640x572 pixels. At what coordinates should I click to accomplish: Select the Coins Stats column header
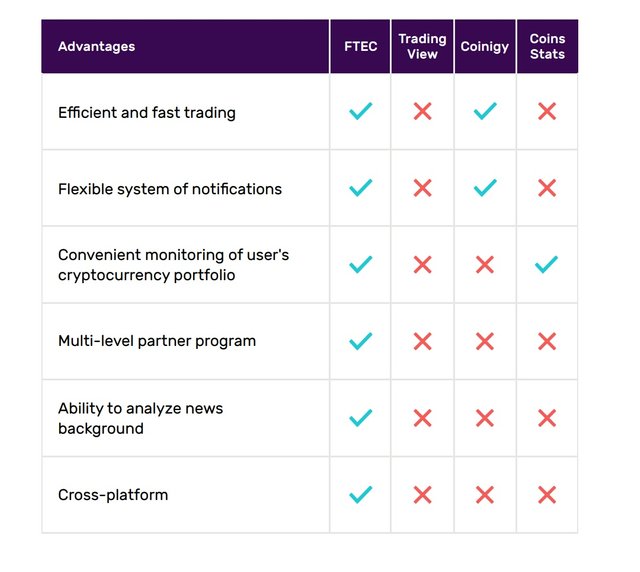click(x=547, y=46)
